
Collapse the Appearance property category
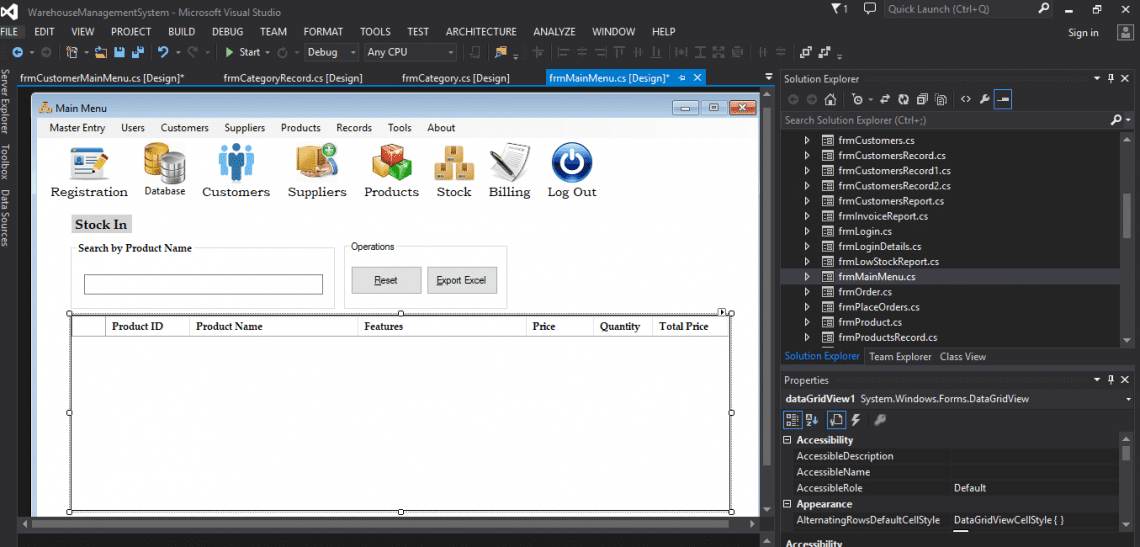787,505
